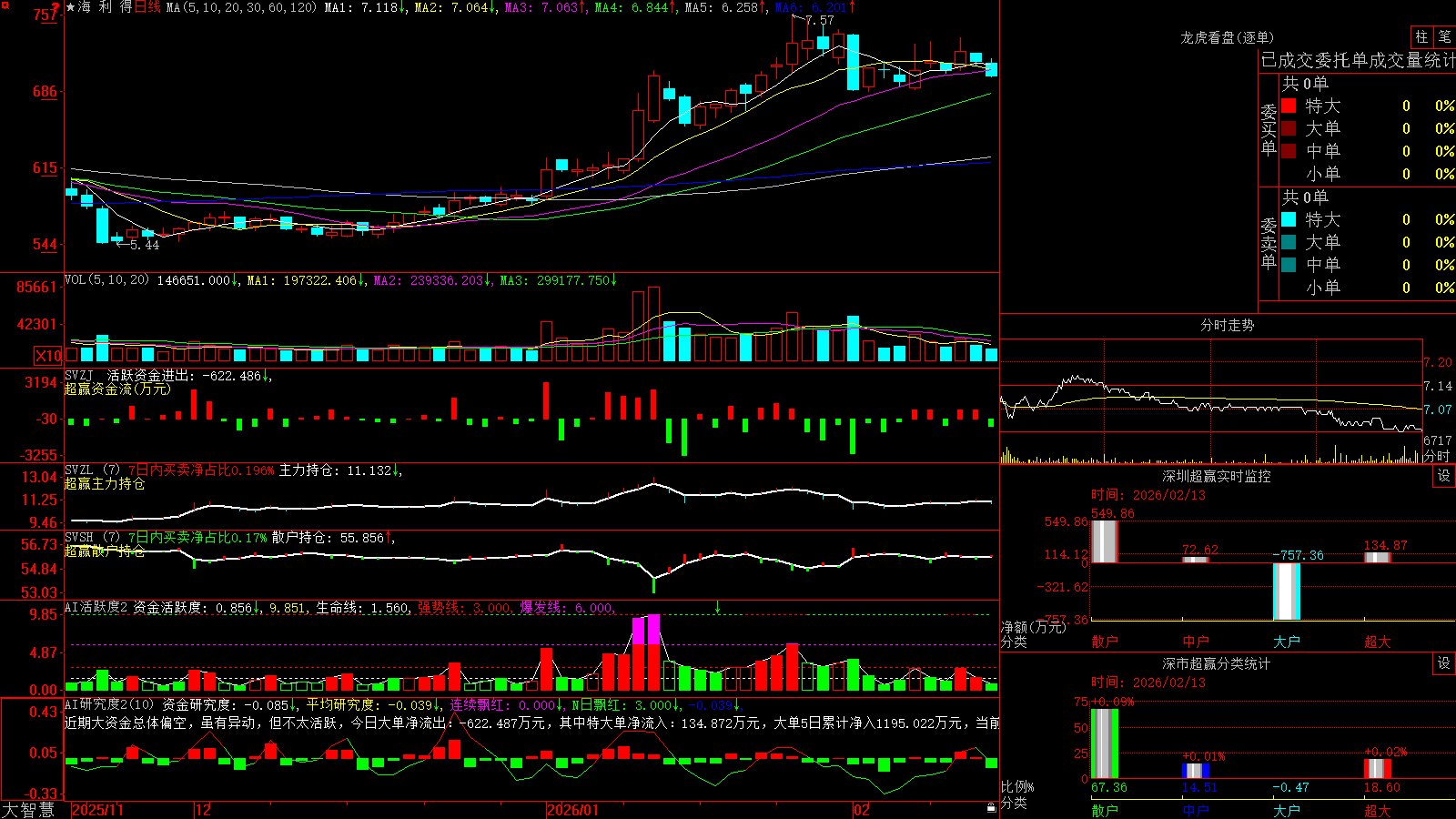Click the 7.07 price on intraday axis
This screenshot has width=1456, height=819.
[1438, 409]
